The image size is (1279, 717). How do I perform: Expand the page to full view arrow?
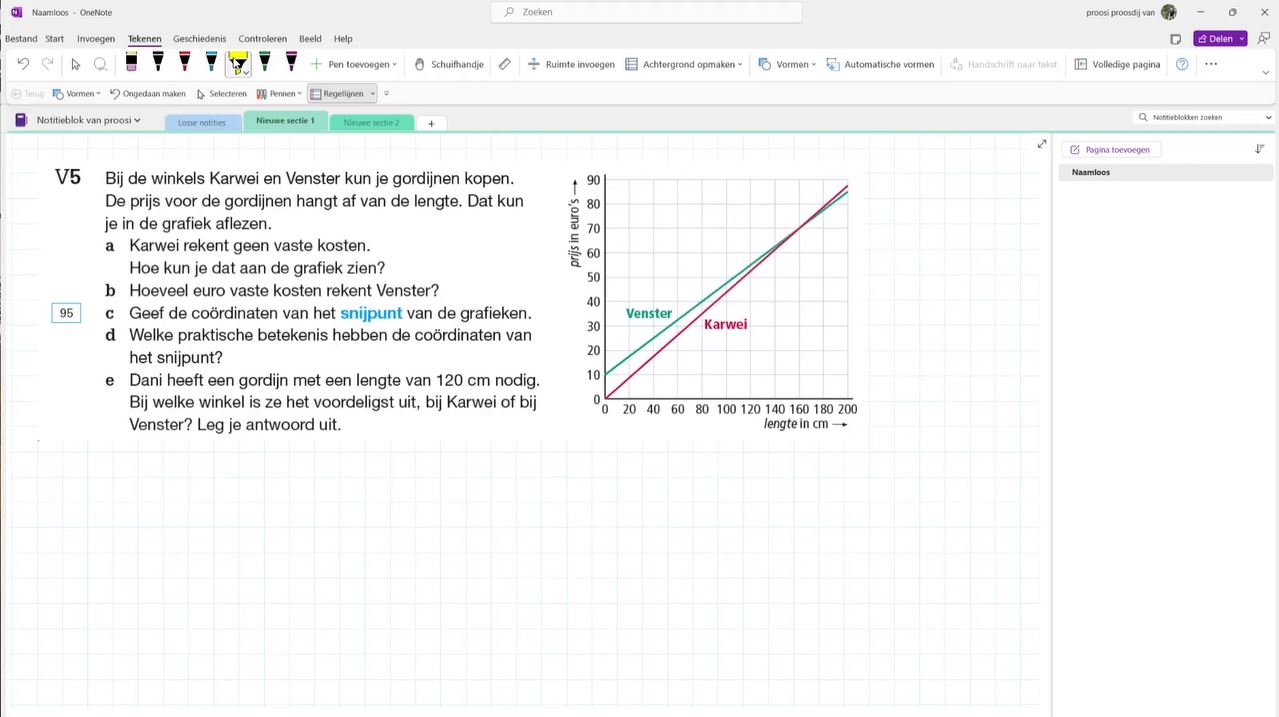[x=1042, y=144]
